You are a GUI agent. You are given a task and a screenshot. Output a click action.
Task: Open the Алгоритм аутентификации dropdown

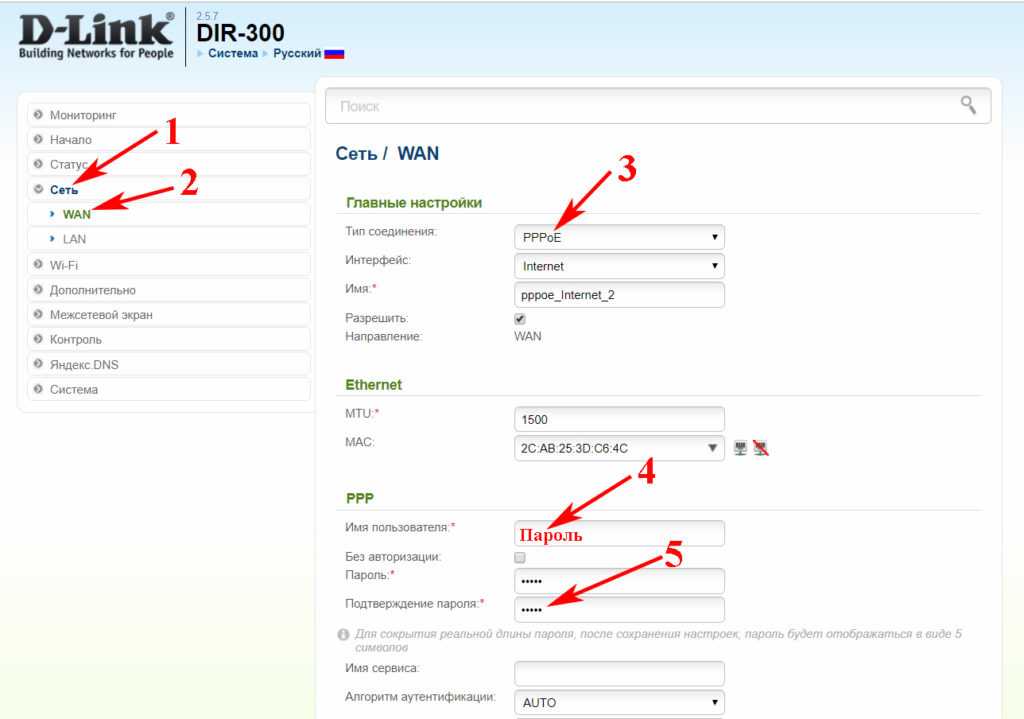619,702
